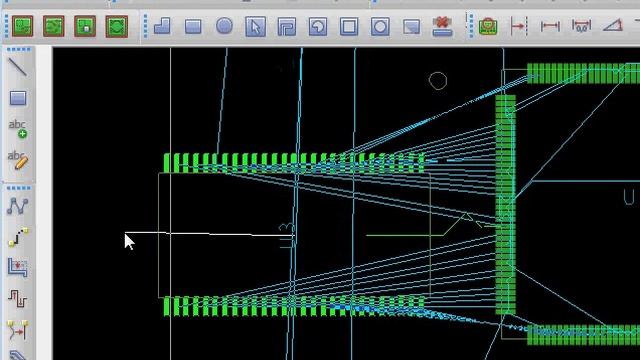Select the Shape Add Circle tool
The height and width of the screenshot is (360, 640).
pos(224,26)
